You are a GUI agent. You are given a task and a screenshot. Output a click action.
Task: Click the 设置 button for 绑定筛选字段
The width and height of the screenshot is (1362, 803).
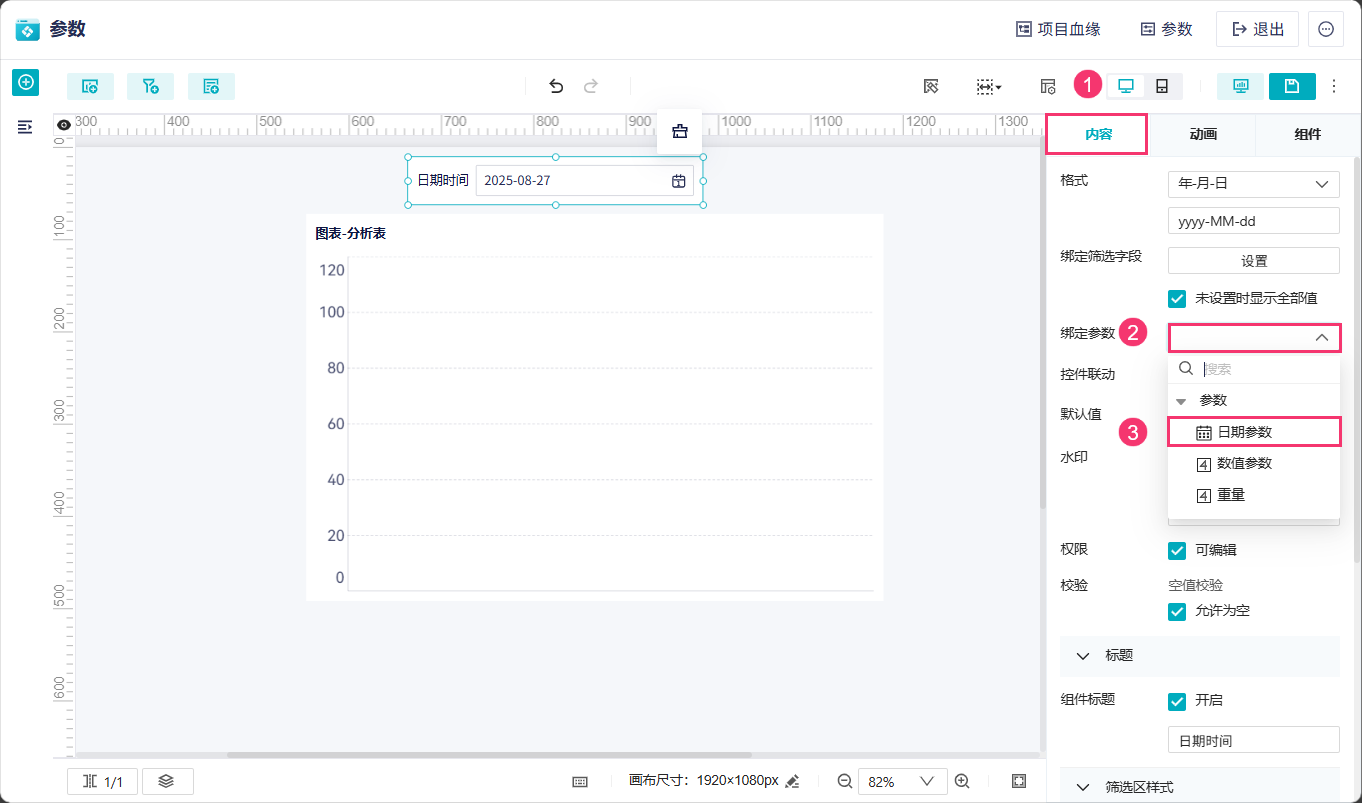(1254, 261)
